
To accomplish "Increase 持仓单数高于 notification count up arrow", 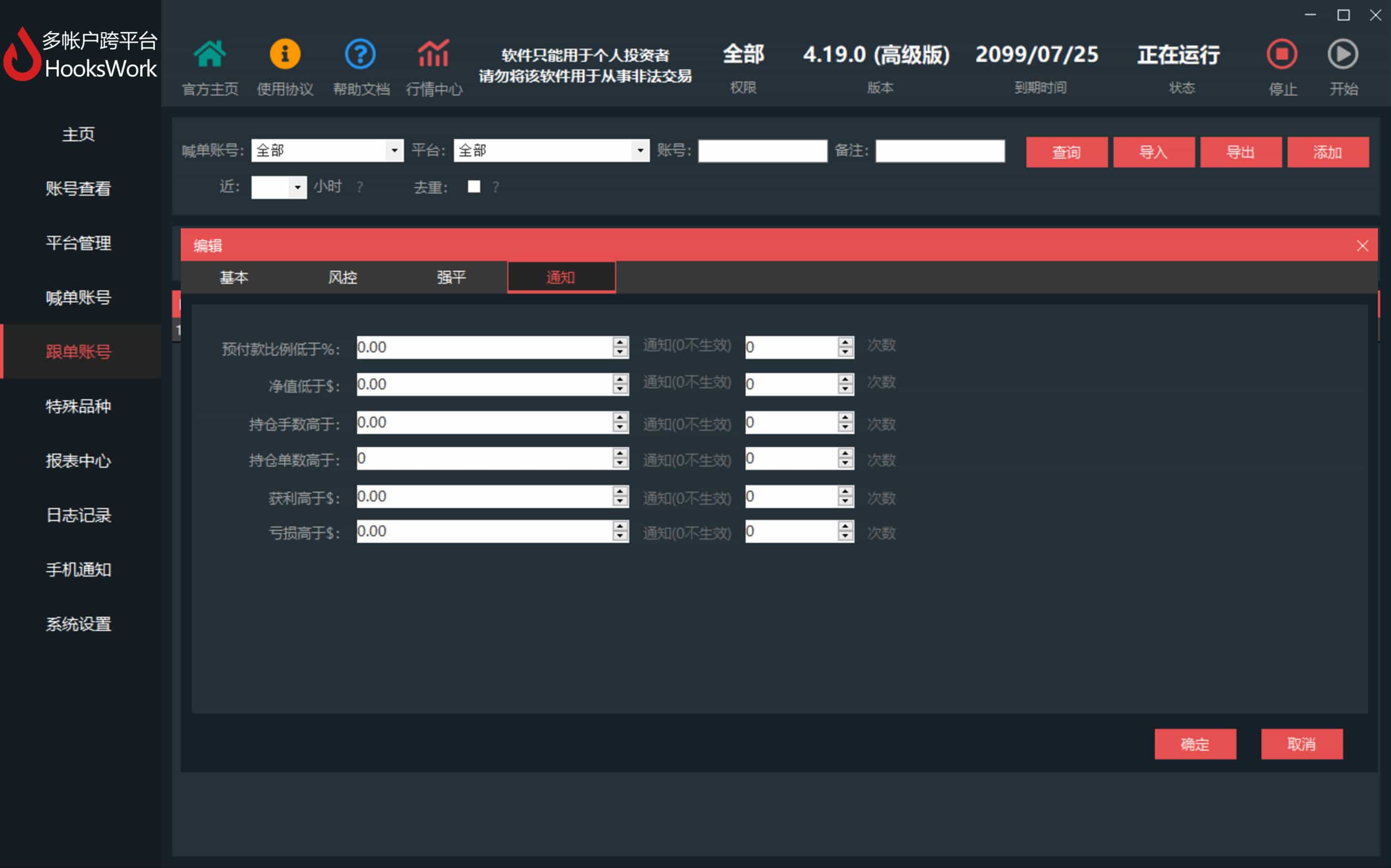I will [x=845, y=453].
